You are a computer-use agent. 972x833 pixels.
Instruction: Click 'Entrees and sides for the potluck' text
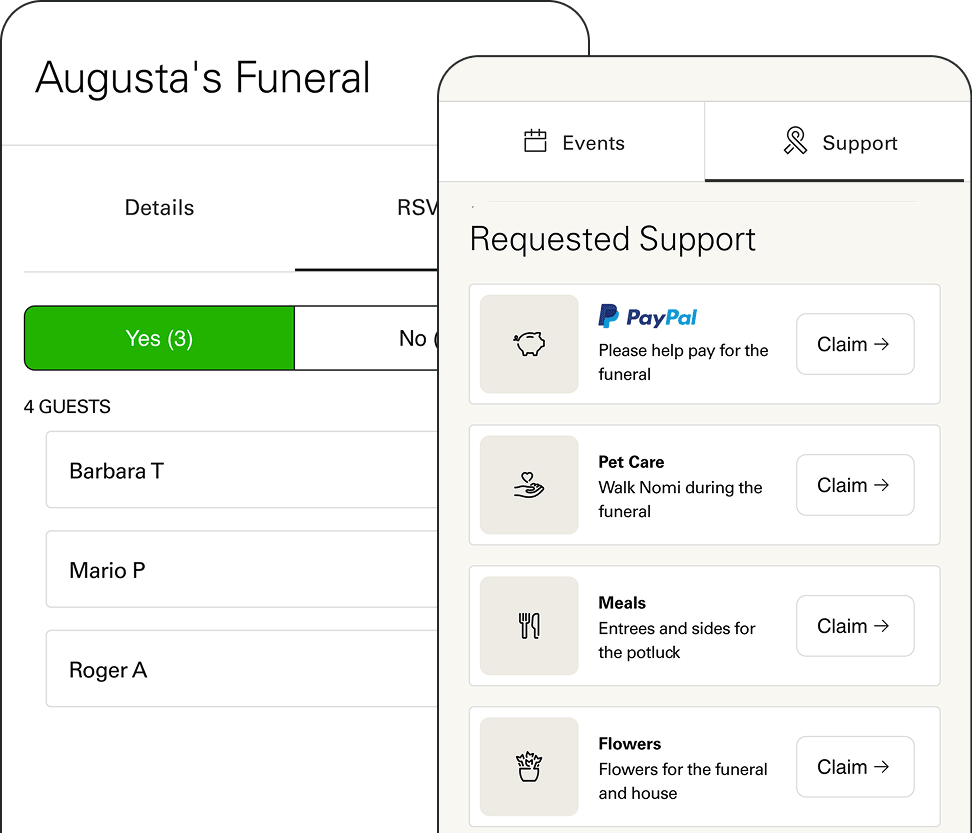click(676, 640)
